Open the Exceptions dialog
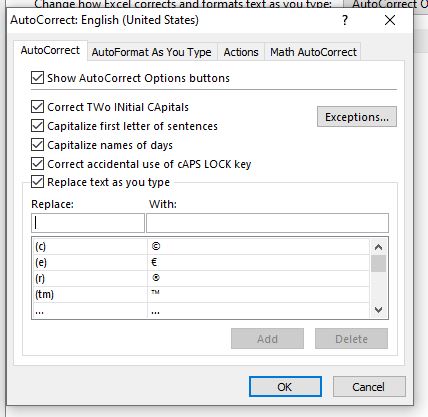Image resolution: width=428 pixels, height=417 pixels. pyautogui.click(x=357, y=117)
